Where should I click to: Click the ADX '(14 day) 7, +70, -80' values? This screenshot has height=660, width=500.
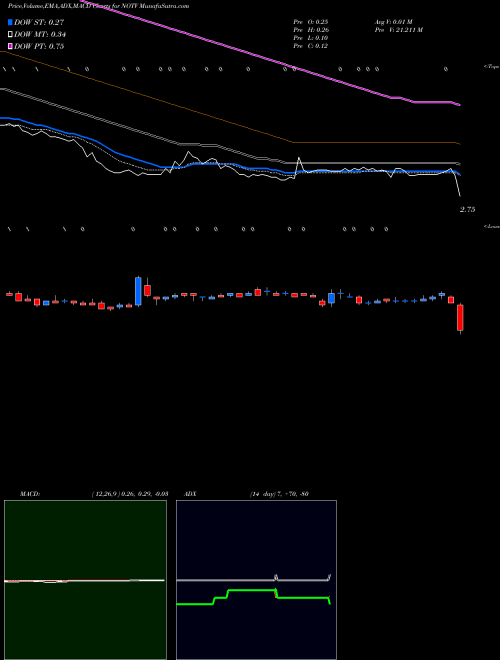click(x=278, y=494)
